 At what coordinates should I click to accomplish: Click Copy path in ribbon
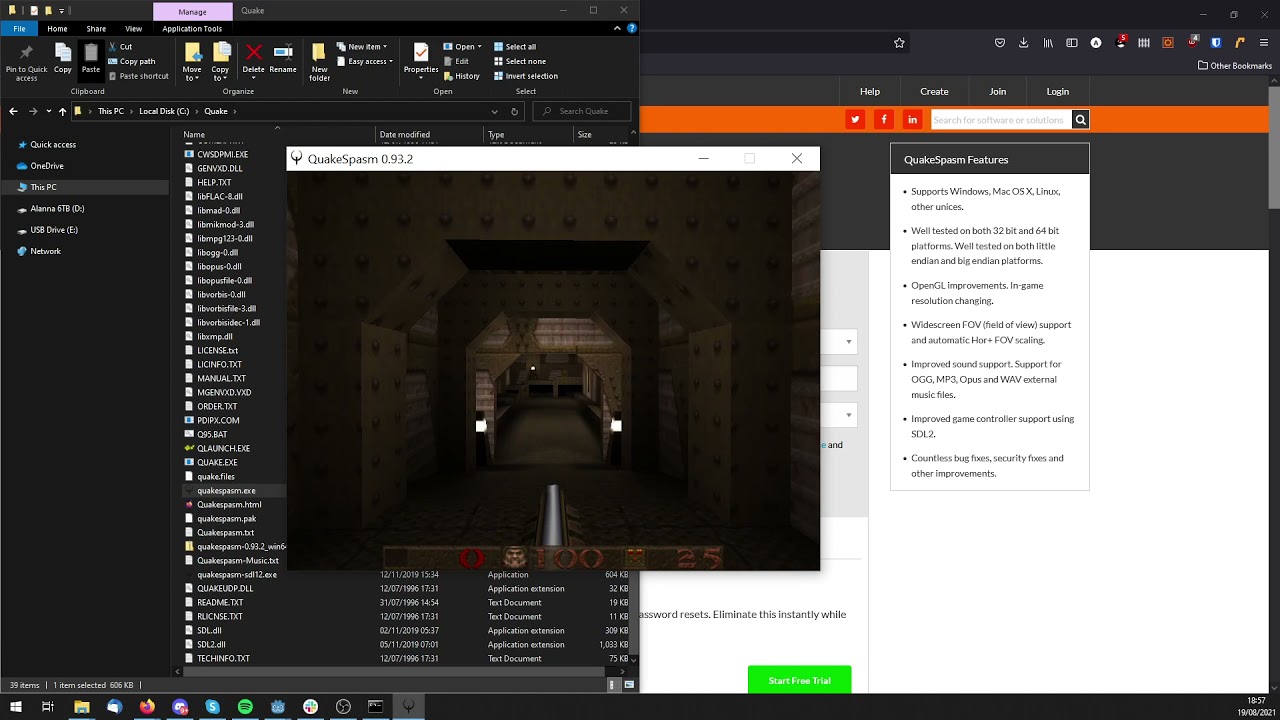[131, 61]
